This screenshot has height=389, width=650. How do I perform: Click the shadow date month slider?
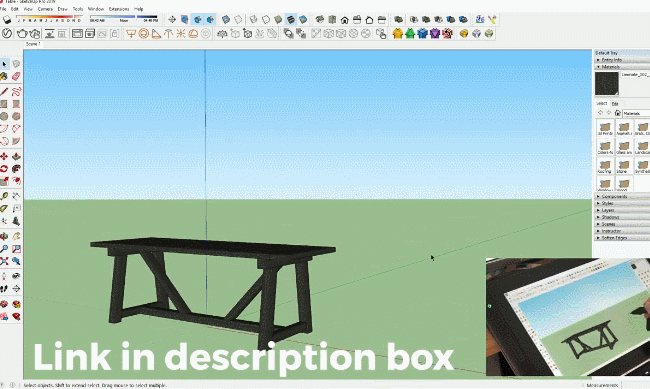point(49,18)
